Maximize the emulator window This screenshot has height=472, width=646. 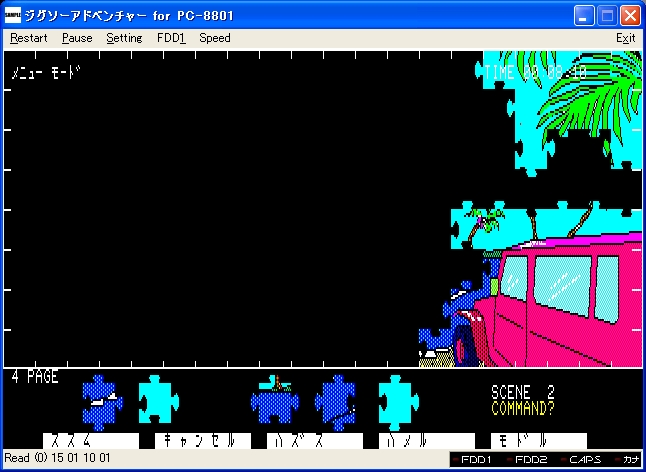(x=607, y=16)
